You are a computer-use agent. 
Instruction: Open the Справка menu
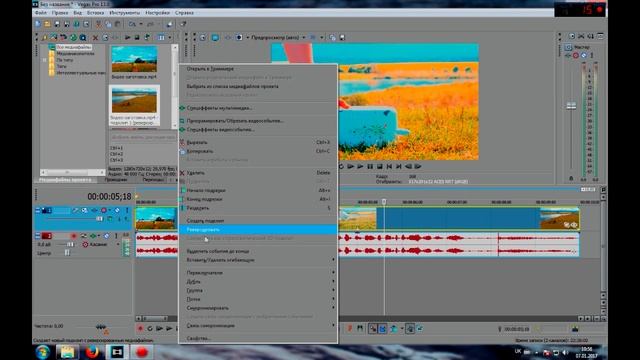pos(184,13)
